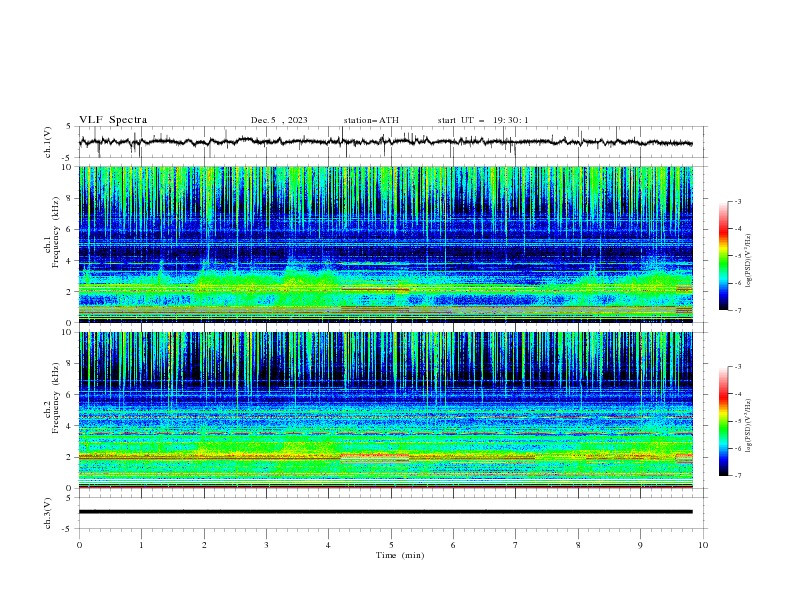Click time axis tick label "6"

[453, 545]
